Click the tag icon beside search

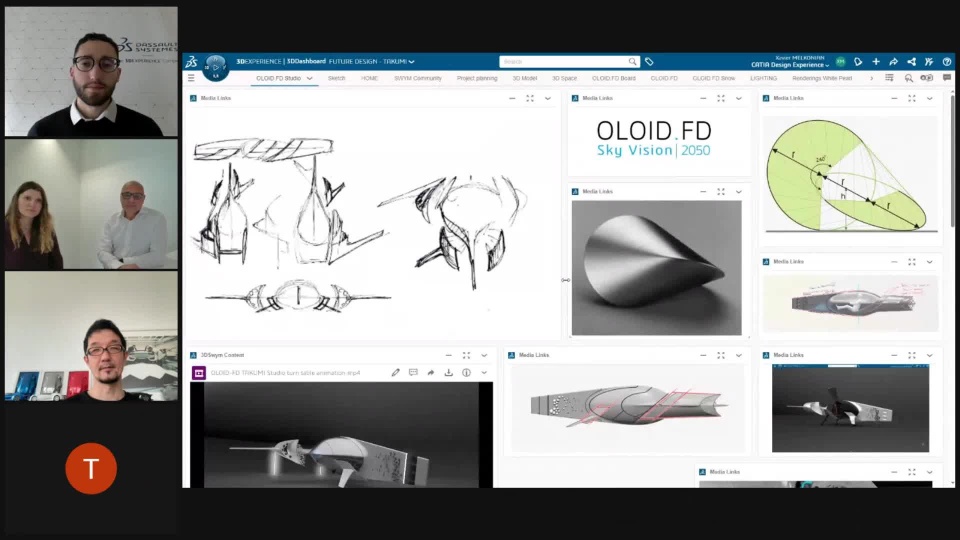649,62
